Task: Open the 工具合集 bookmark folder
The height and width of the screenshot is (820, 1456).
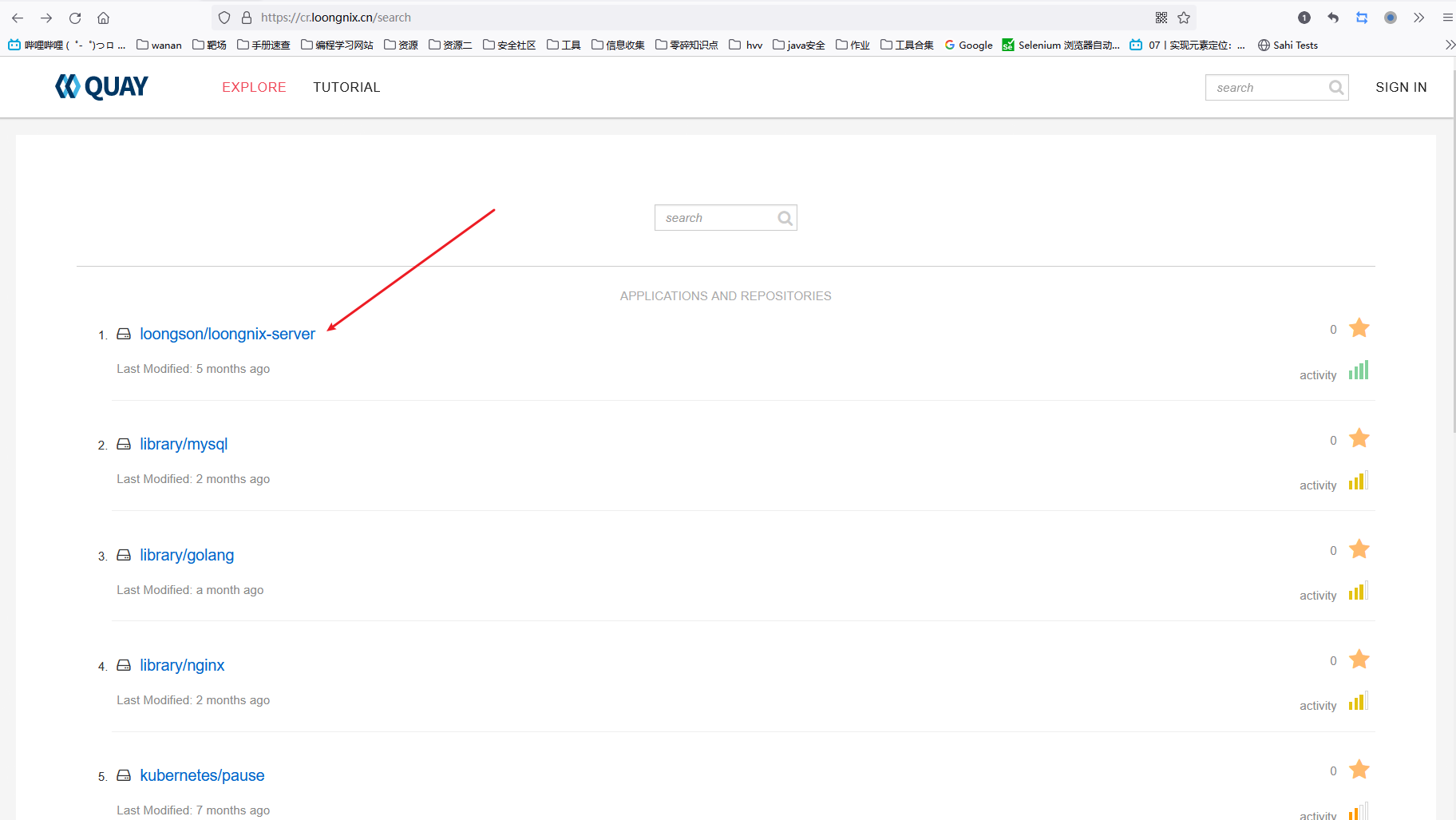Action: pyautogui.click(x=907, y=45)
